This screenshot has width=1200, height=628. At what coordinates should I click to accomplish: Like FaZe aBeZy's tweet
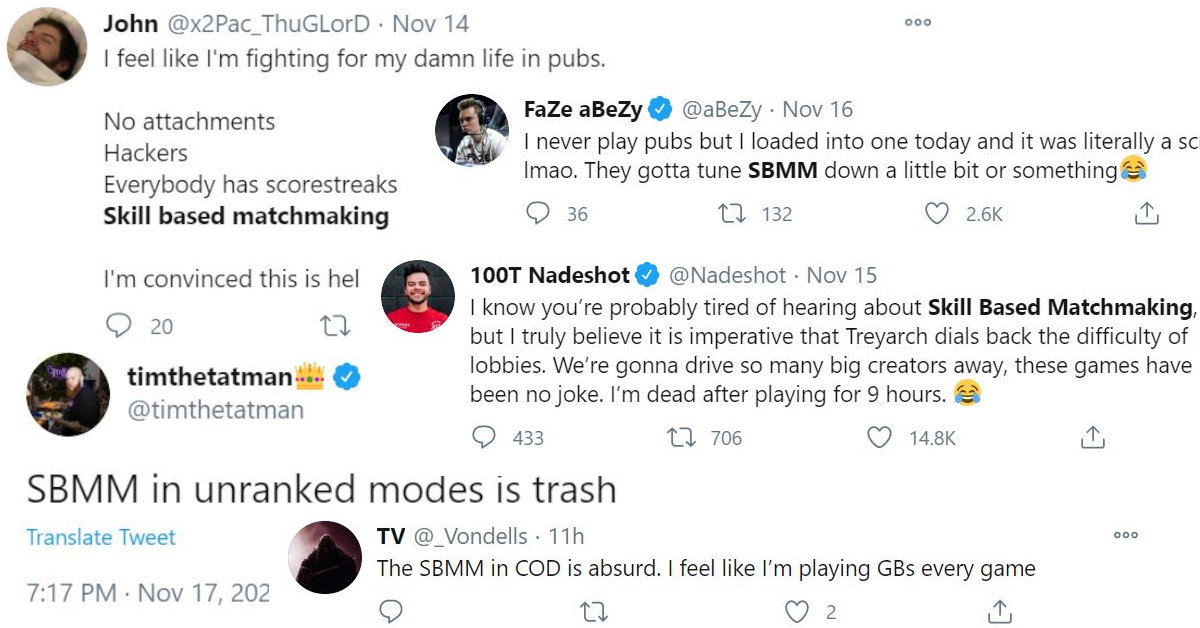point(938,213)
